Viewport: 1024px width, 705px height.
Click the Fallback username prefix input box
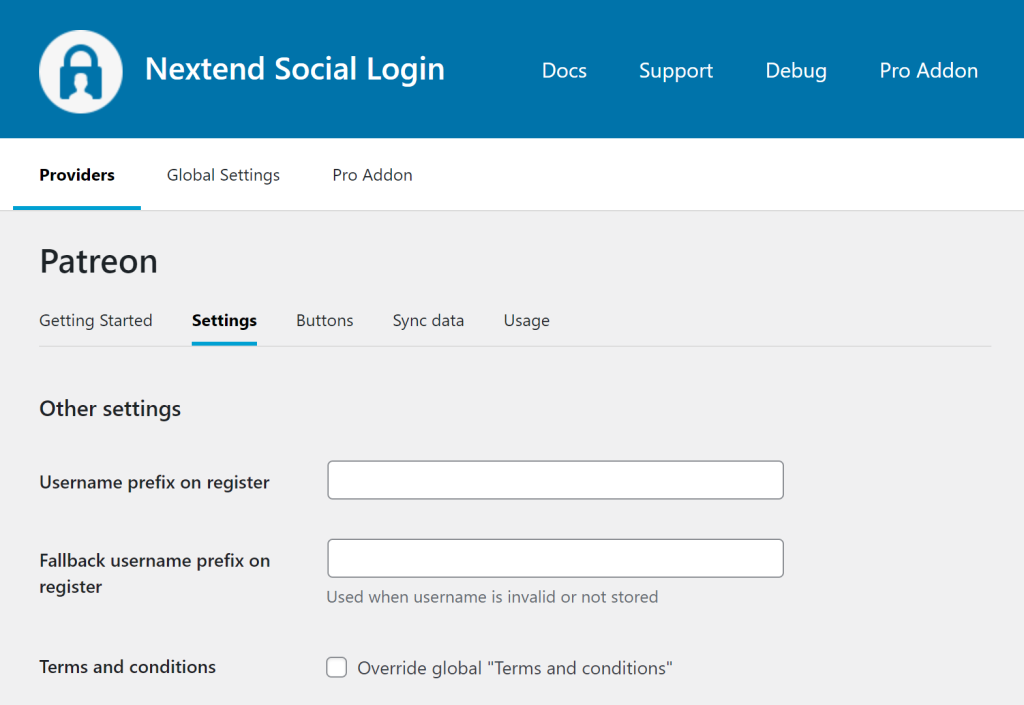555,558
